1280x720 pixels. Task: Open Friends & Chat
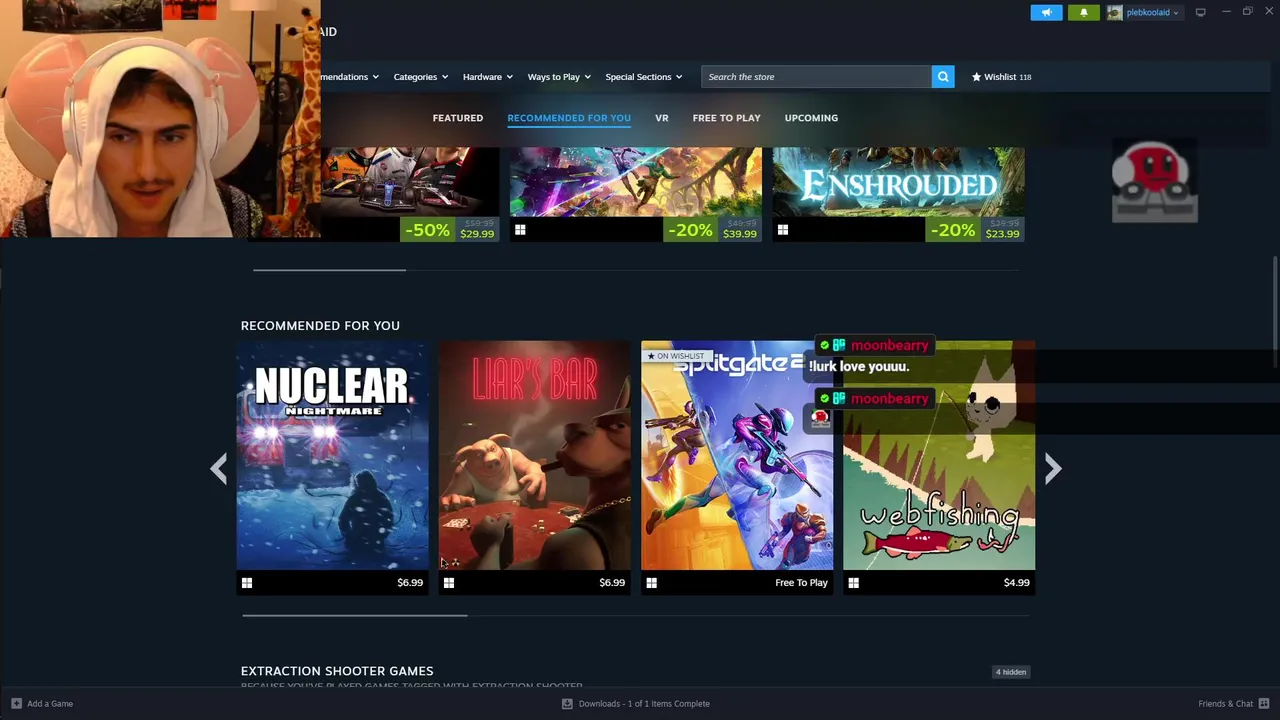[1225, 703]
